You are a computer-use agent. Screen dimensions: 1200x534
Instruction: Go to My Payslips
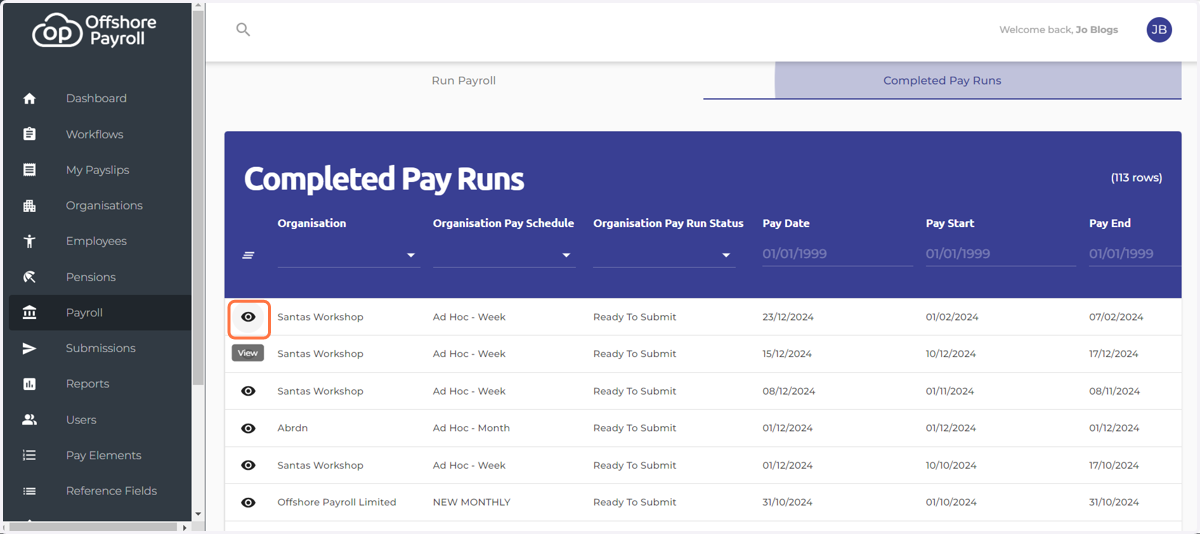coord(96,170)
